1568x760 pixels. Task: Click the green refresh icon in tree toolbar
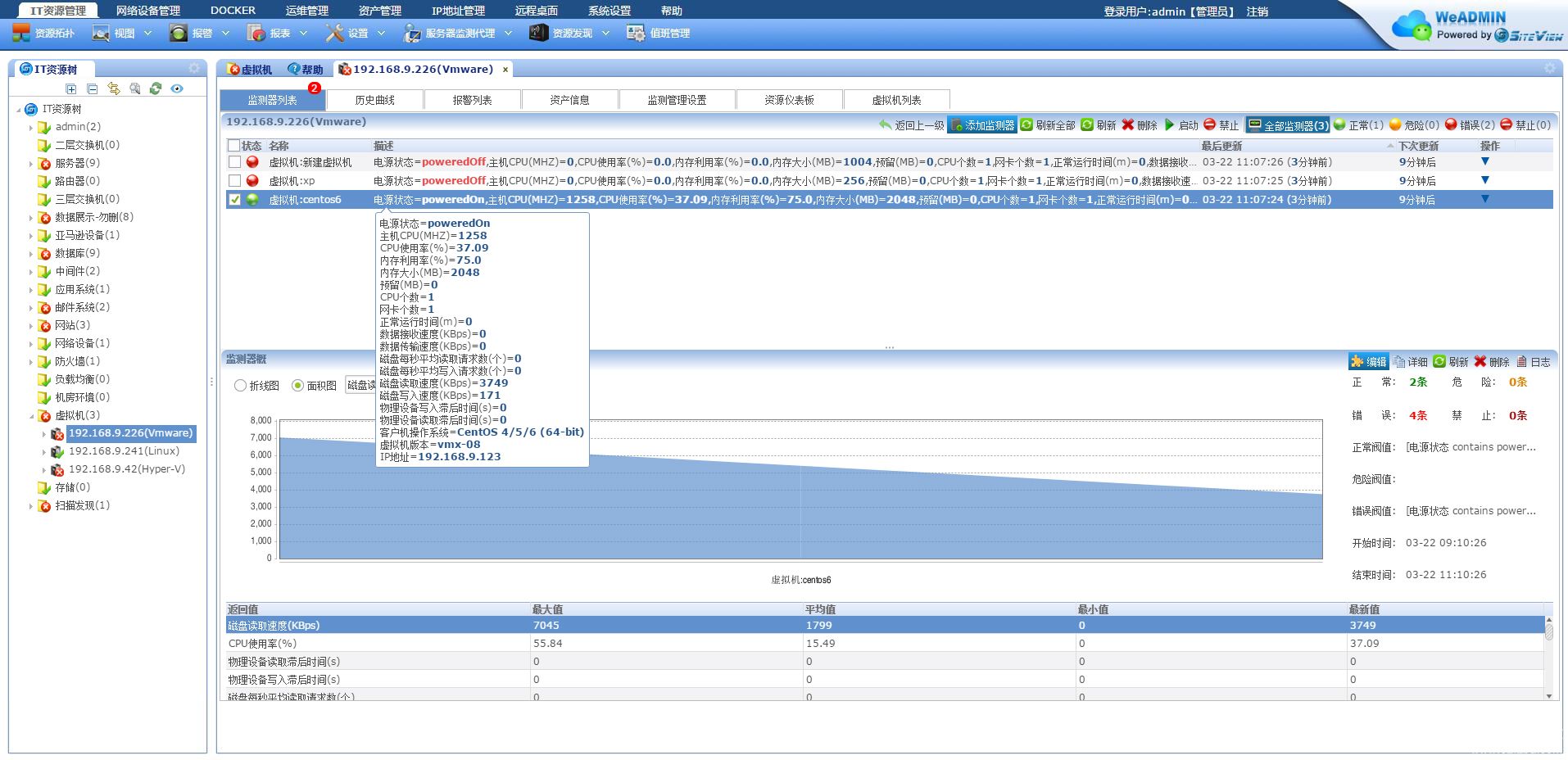pyautogui.click(x=156, y=88)
